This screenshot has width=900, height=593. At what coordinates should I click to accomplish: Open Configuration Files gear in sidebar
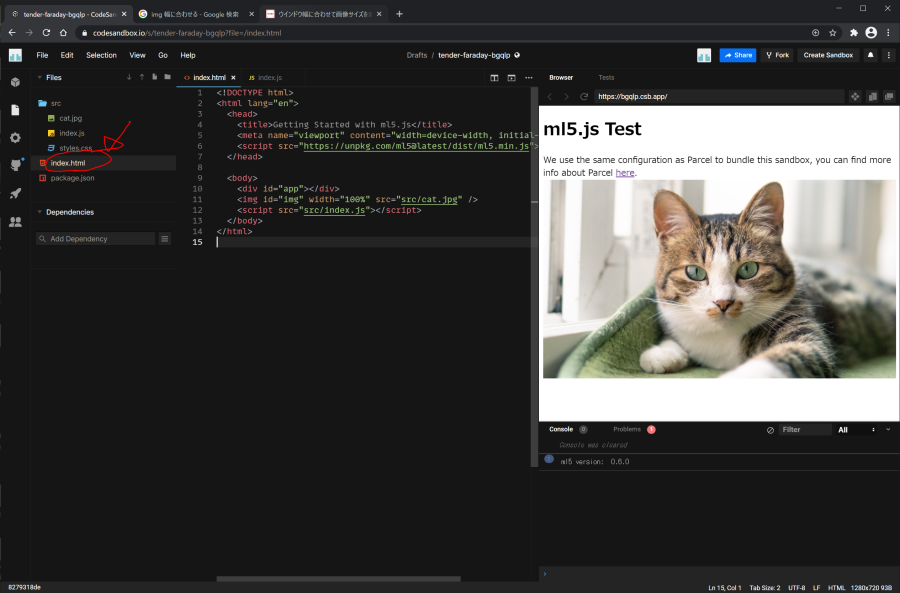[x=15, y=137]
